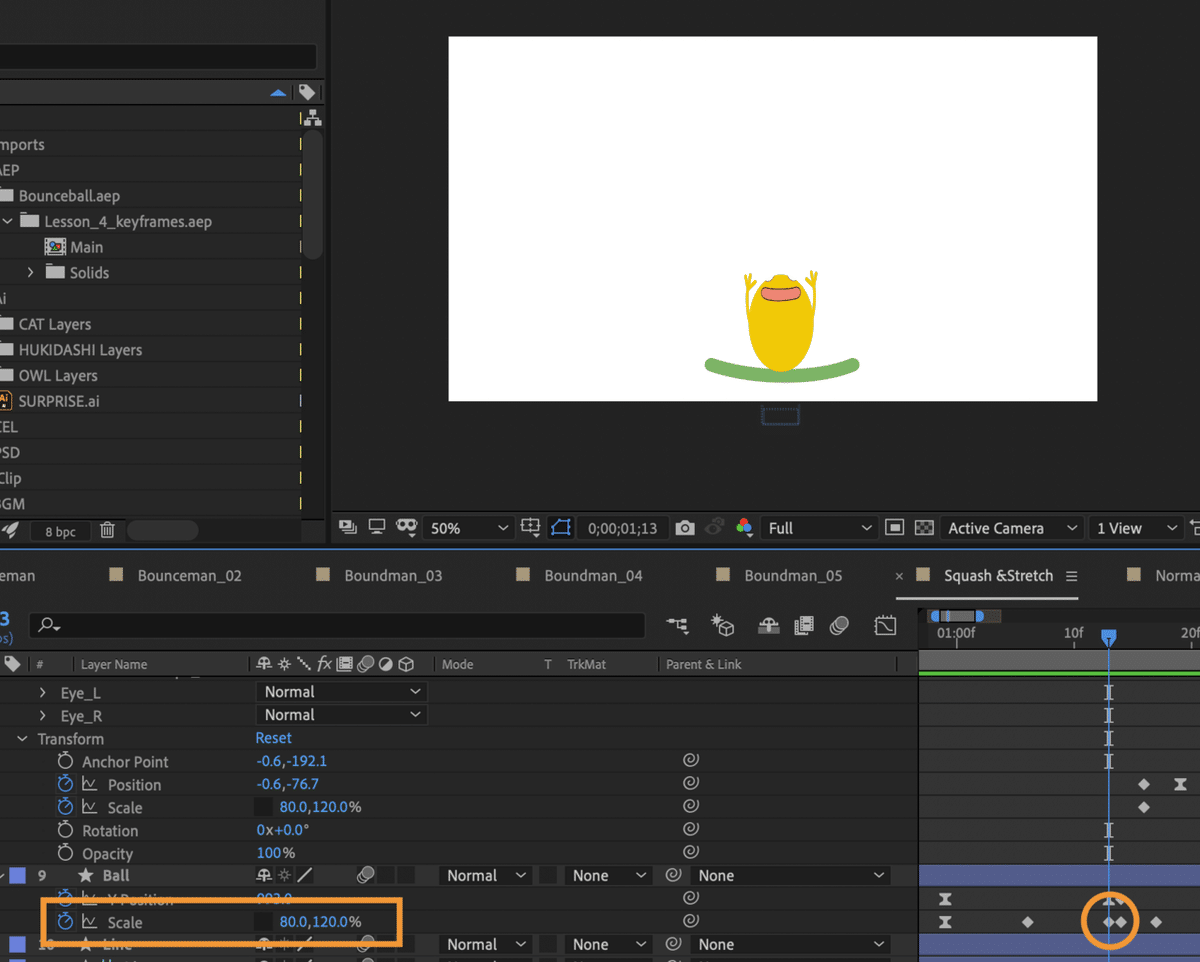Click the timeline layer search field
1200x962 pixels.
pyautogui.click(x=337, y=626)
